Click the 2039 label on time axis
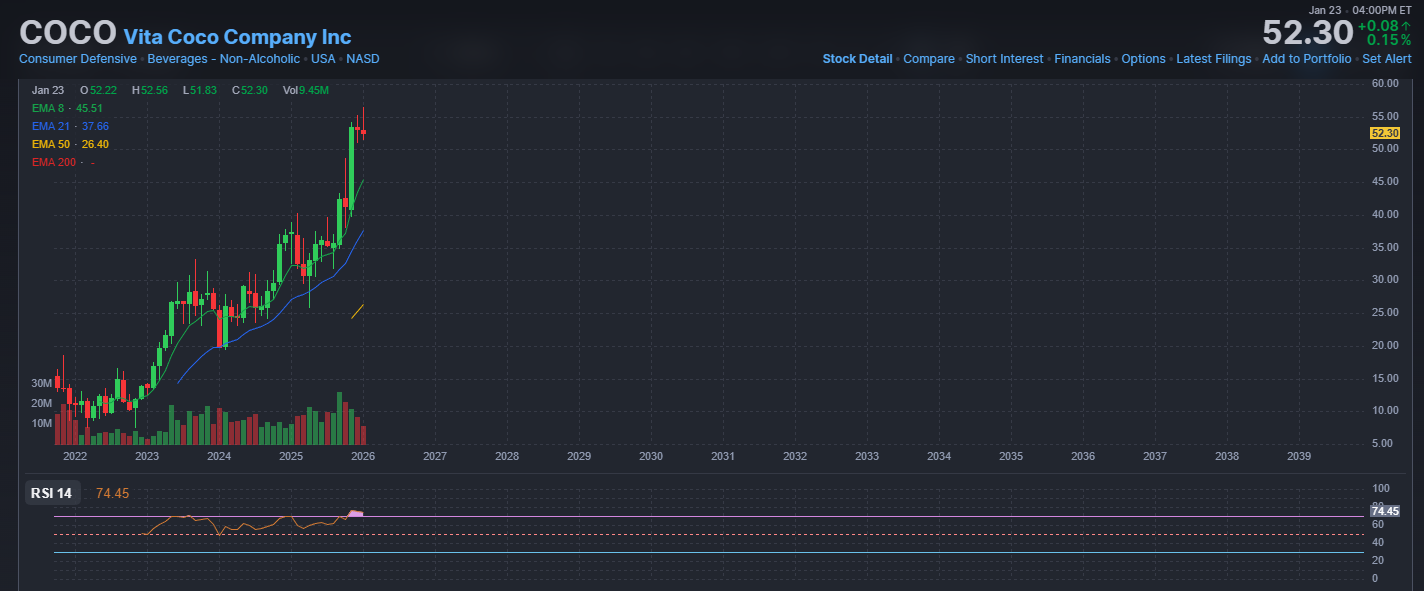The height and width of the screenshot is (591, 1424). [1299, 456]
